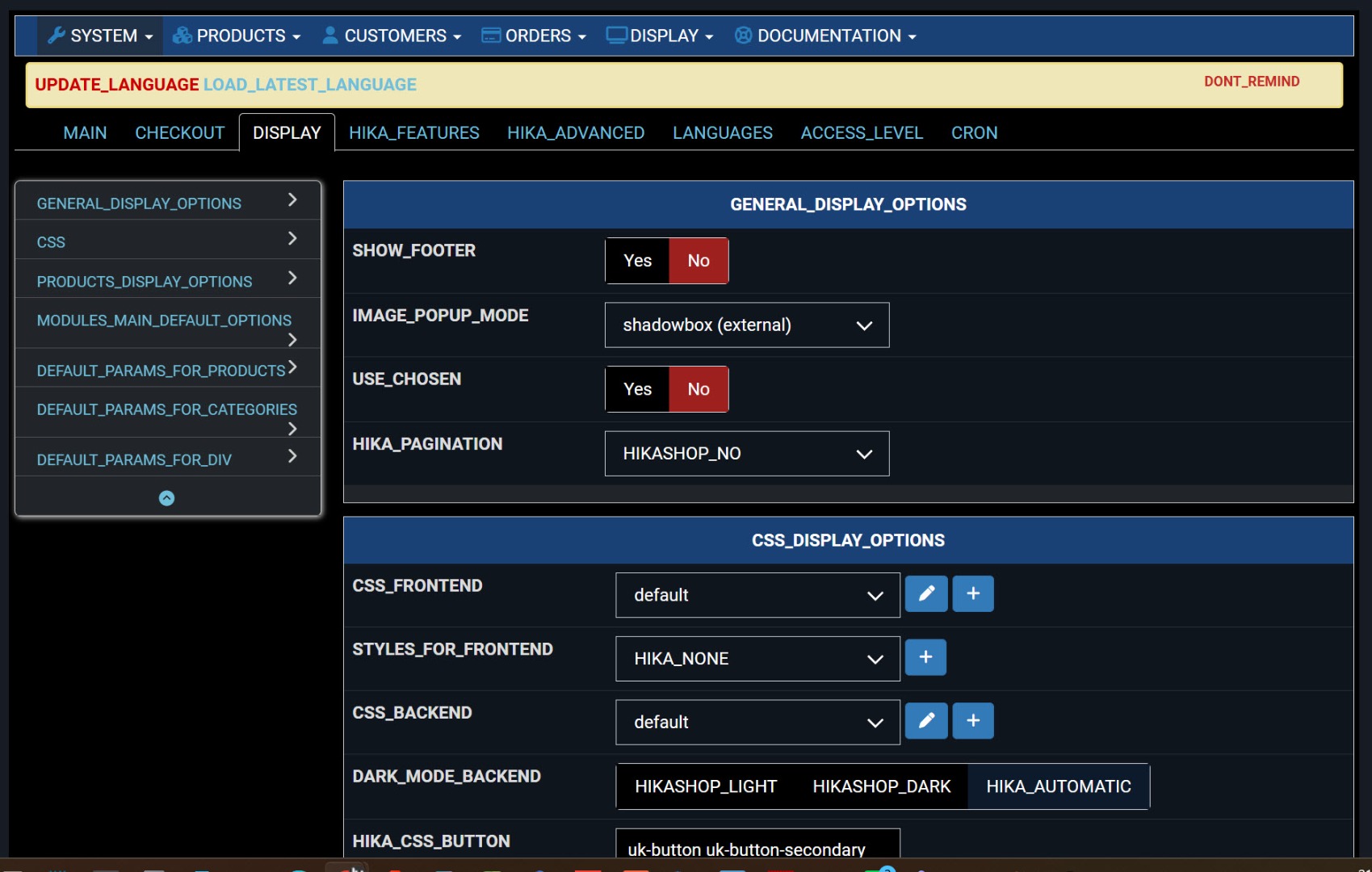Screen dimensions: 1372x872
Task: Click the CSS_FRONTEND label
Action: (x=417, y=586)
